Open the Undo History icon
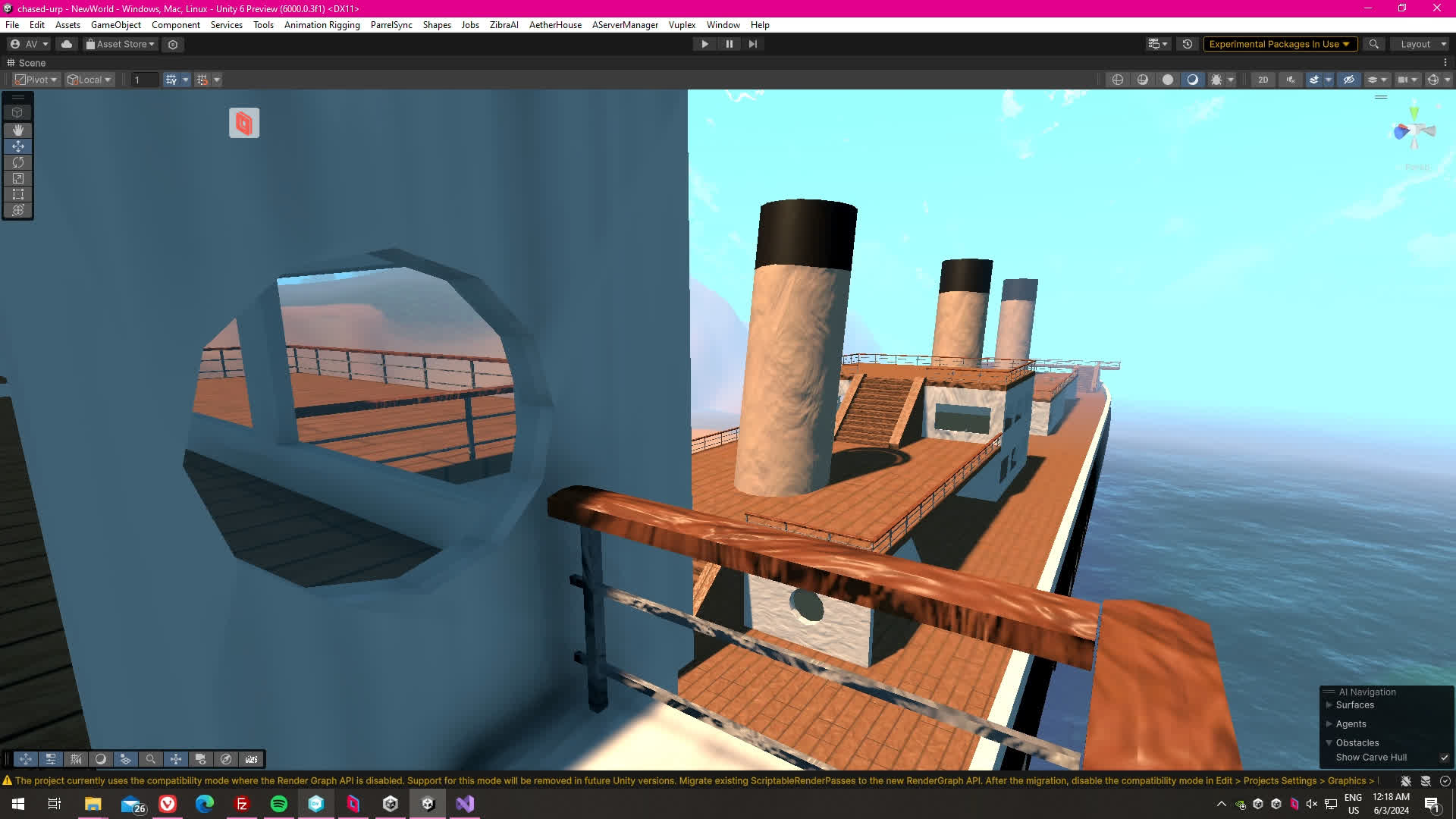1456x819 pixels. click(1188, 44)
